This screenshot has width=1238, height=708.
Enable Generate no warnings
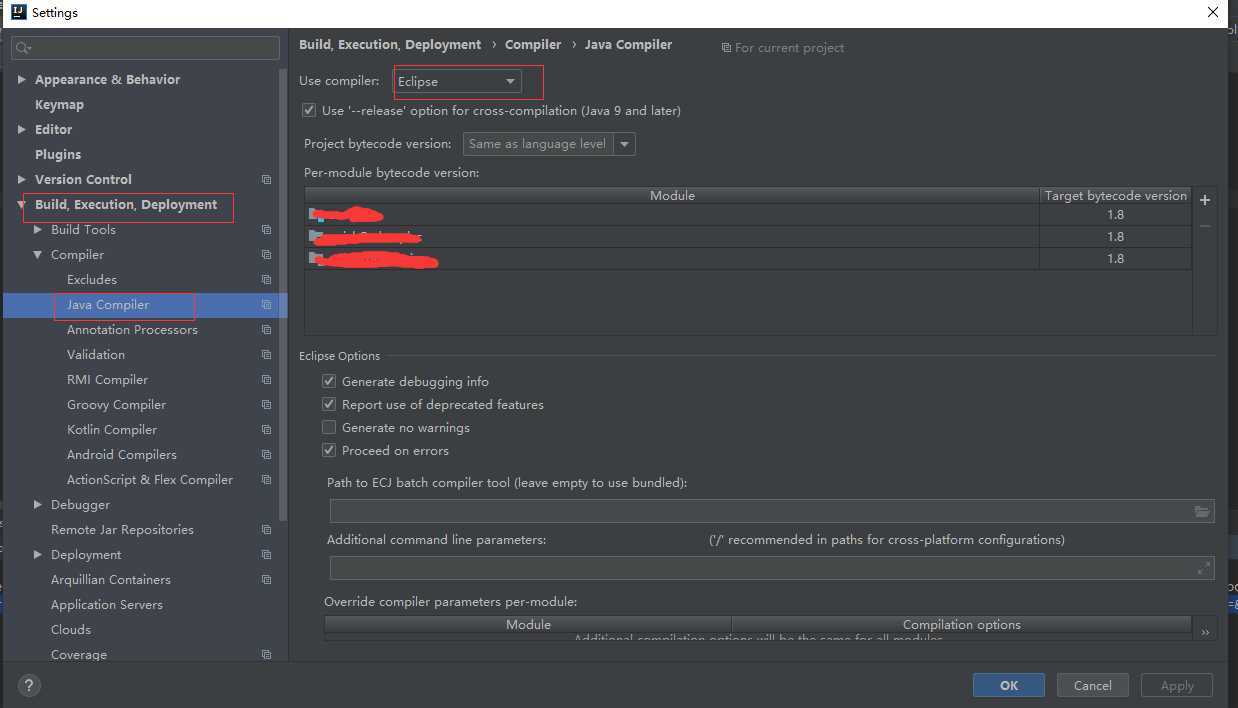[329, 428]
